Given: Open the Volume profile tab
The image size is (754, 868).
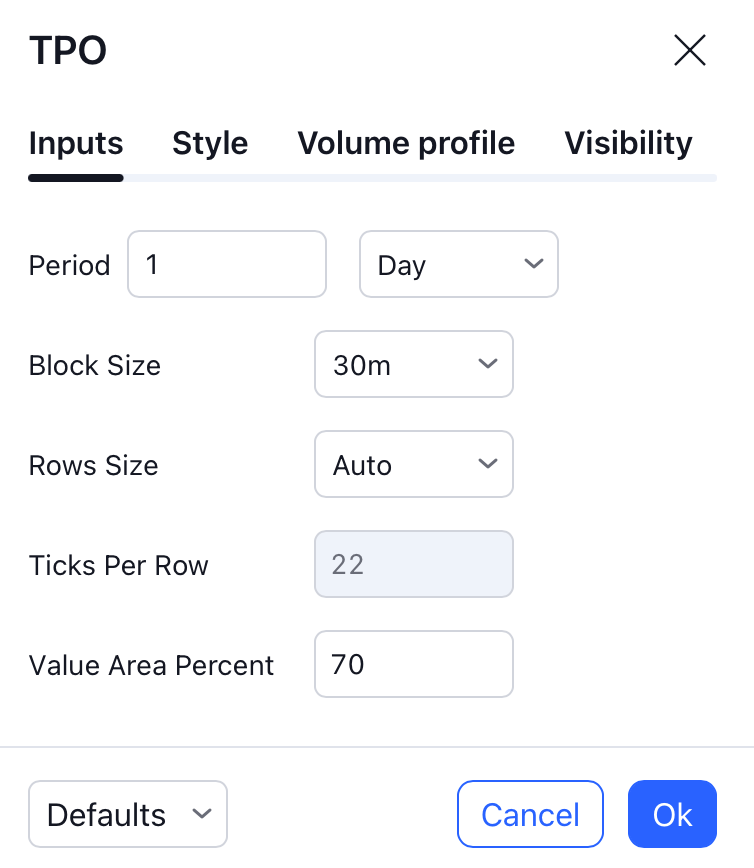Looking at the screenshot, I should point(406,143).
